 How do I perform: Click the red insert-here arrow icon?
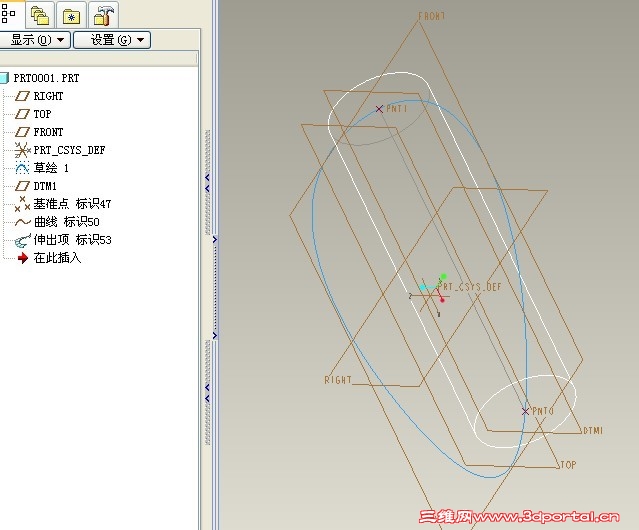[23, 258]
